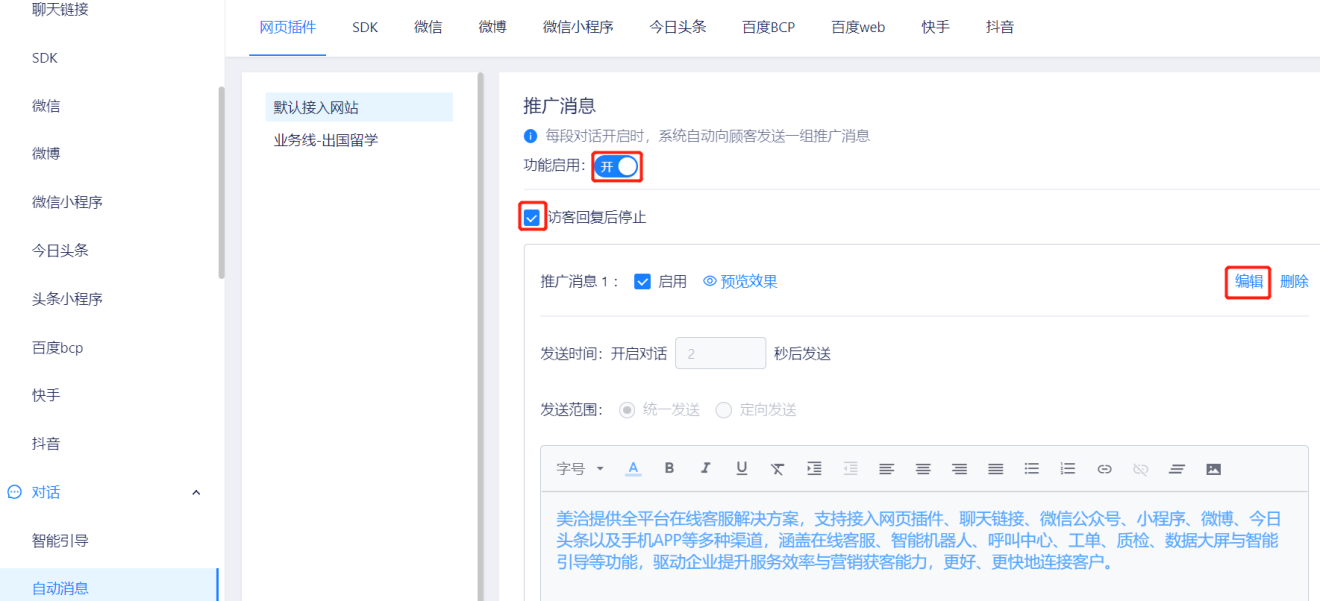
Task: Switch to 今日头条 tab
Action: coord(678,27)
